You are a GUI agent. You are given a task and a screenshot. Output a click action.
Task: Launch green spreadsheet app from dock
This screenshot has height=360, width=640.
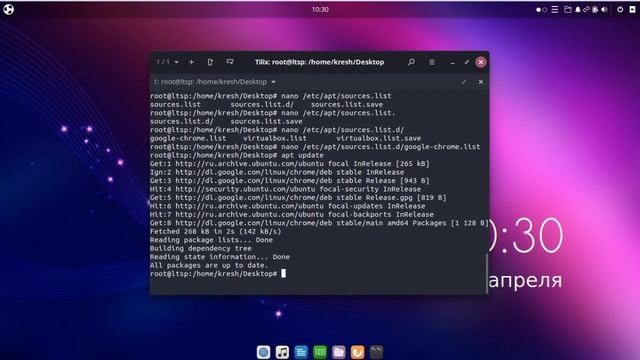coord(320,352)
